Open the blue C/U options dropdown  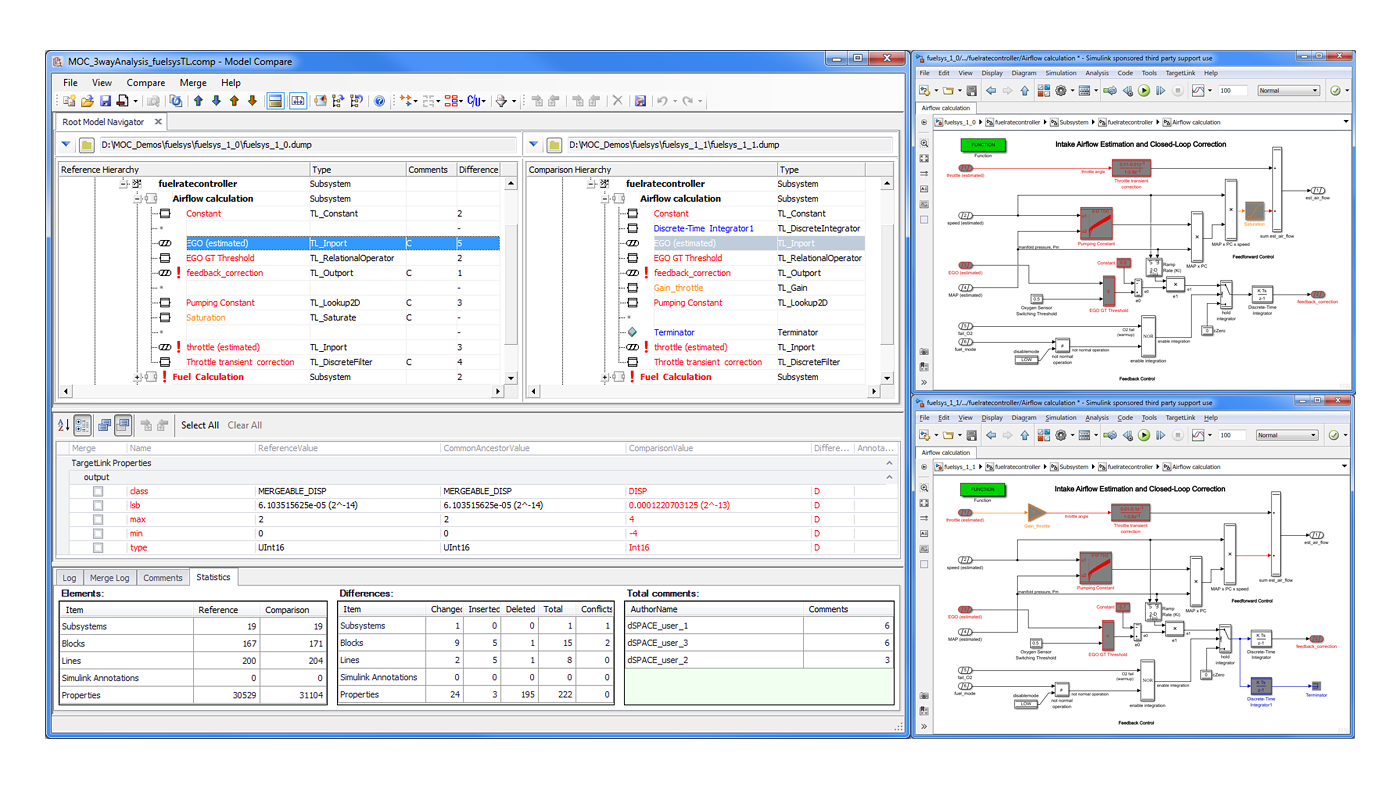coord(476,101)
